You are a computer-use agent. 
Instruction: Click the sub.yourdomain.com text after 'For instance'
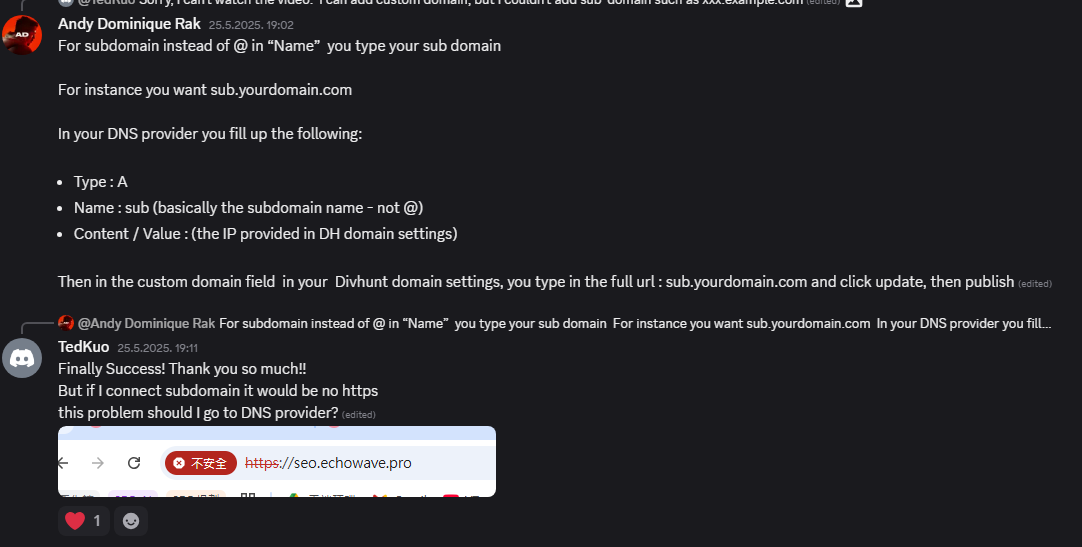click(x=281, y=90)
